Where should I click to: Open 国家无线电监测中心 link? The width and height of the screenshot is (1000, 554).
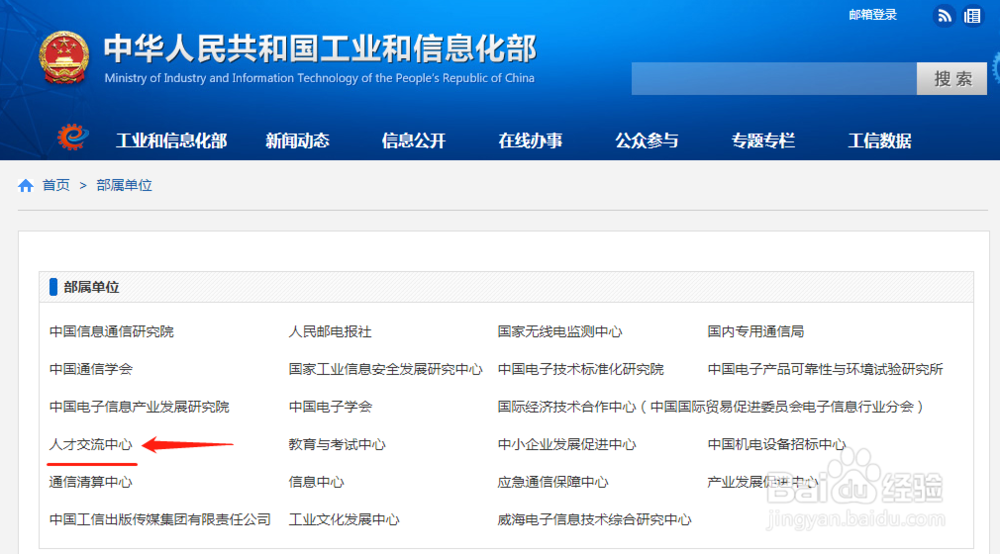pos(560,332)
